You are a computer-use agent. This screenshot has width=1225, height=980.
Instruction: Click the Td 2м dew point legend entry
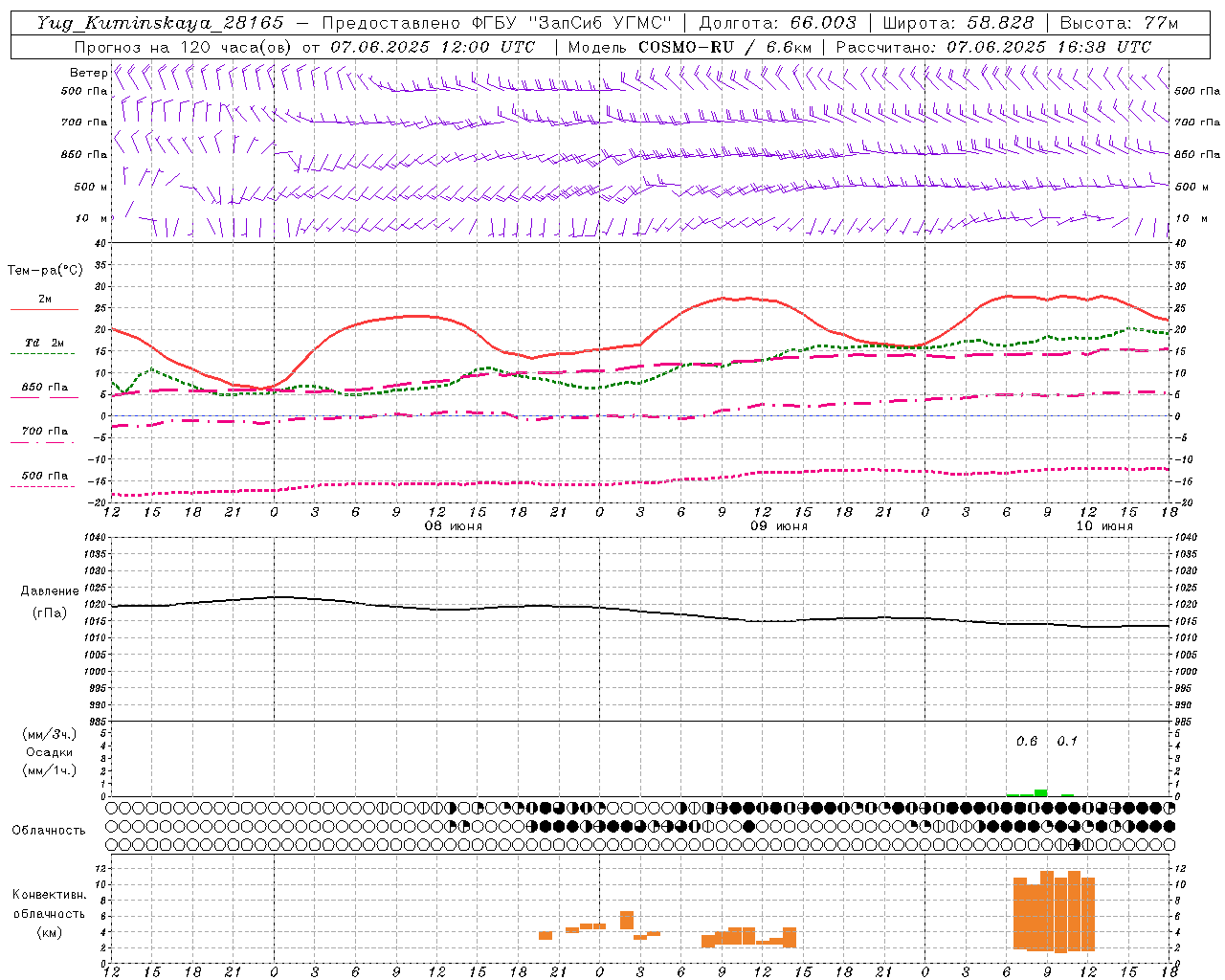coord(44,343)
